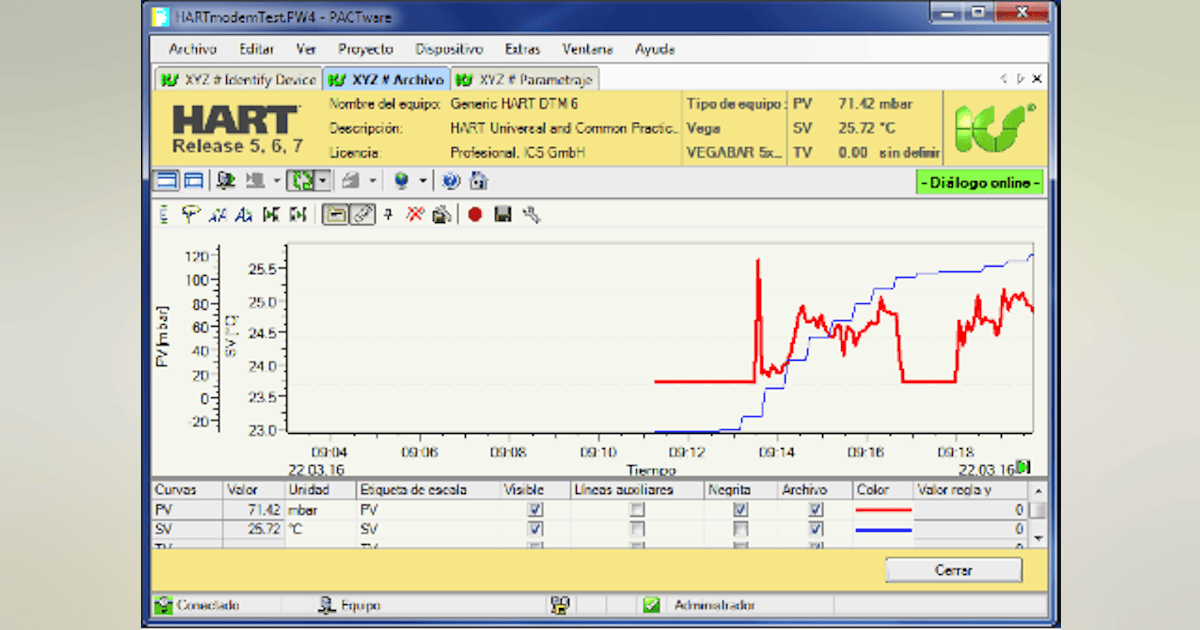Click the save measurement data icon
This screenshot has height=630, width=1200.
(503, 213)
